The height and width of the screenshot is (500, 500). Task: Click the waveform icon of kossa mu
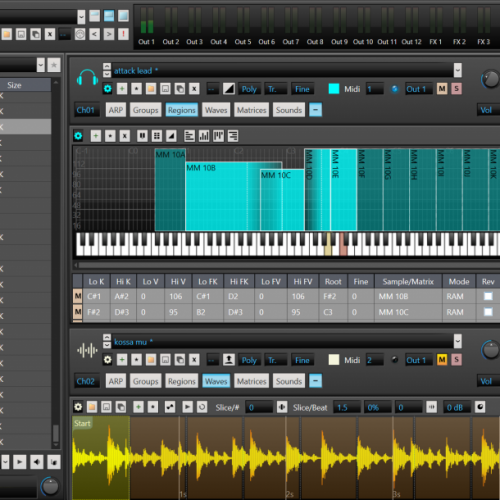click(x=87, y=351)
